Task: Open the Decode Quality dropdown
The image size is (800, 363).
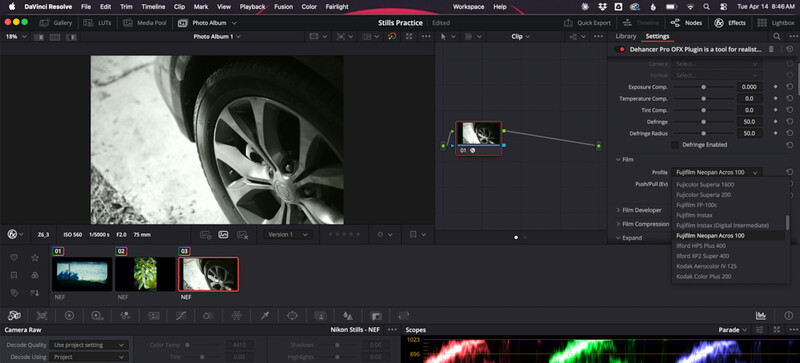Action: click(x=89, y=345)
